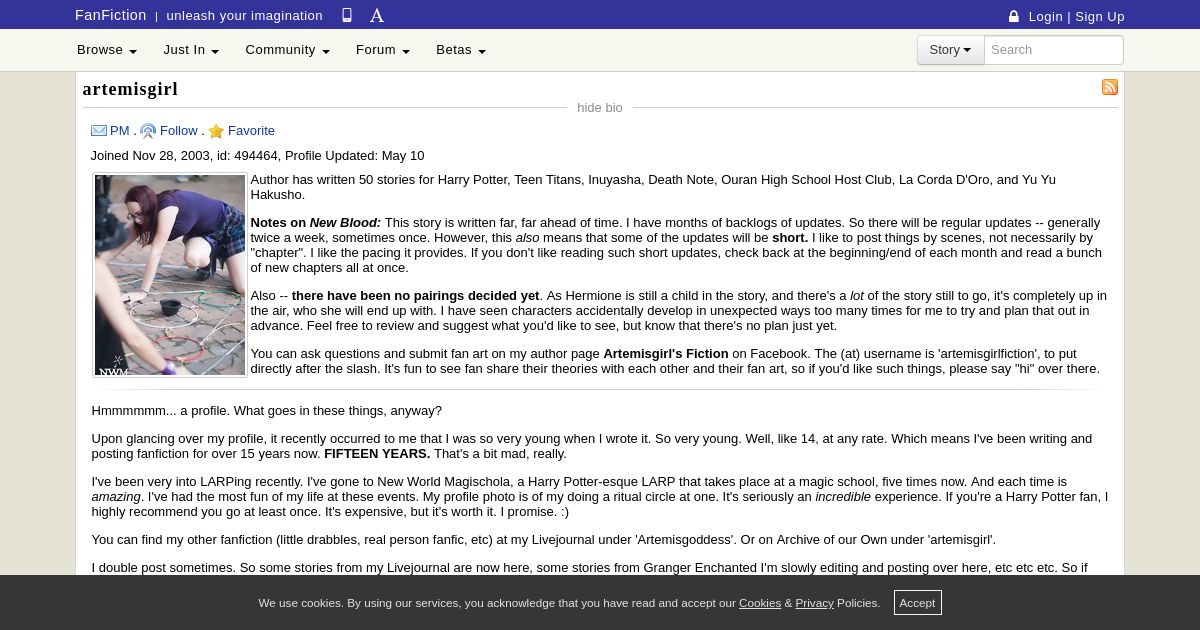Go to FanFiction home link
Screen dimensions: 1200x630
pyautogui.click(x=111, y=15)
